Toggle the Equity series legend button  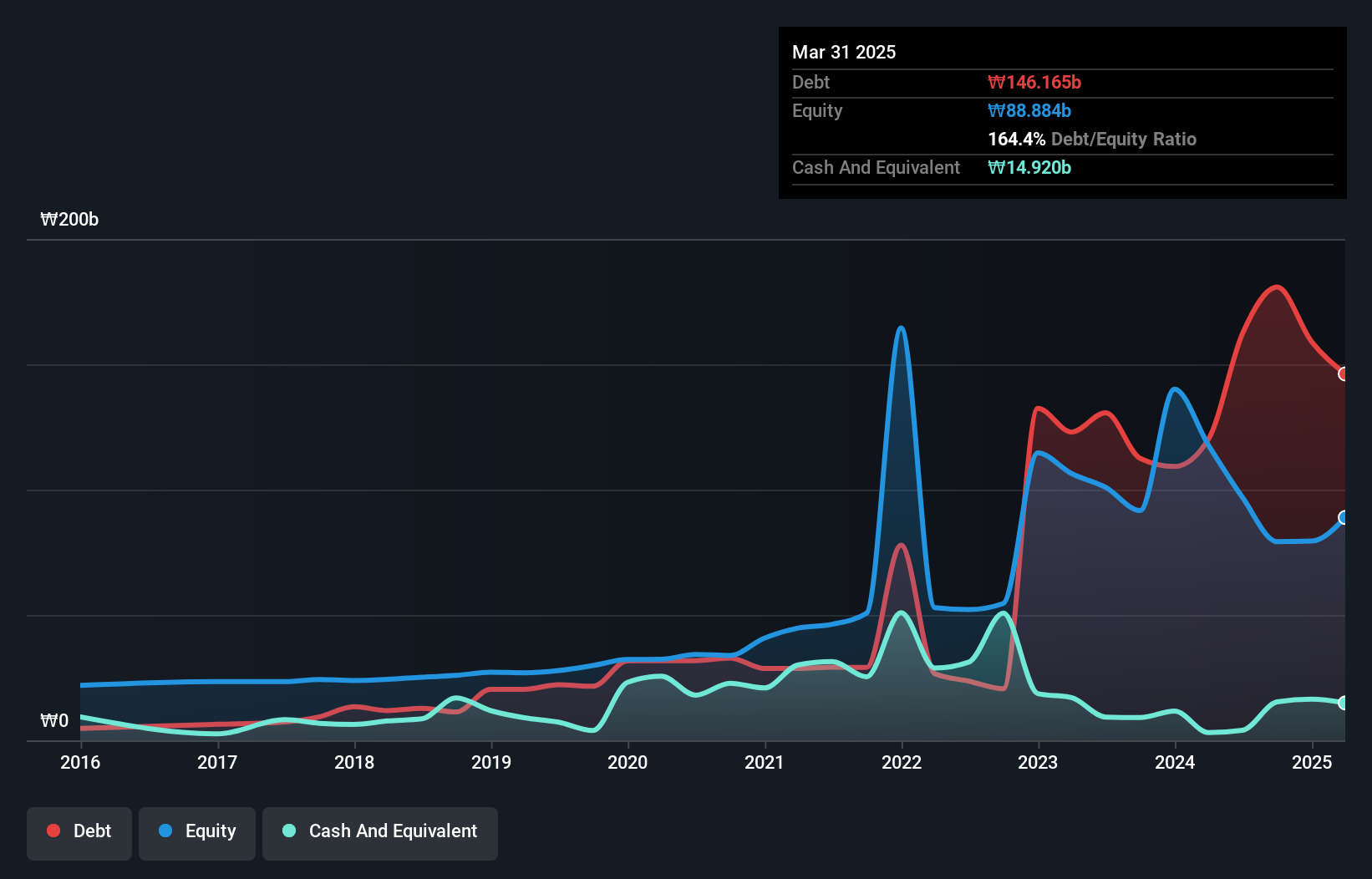[197, 833]
